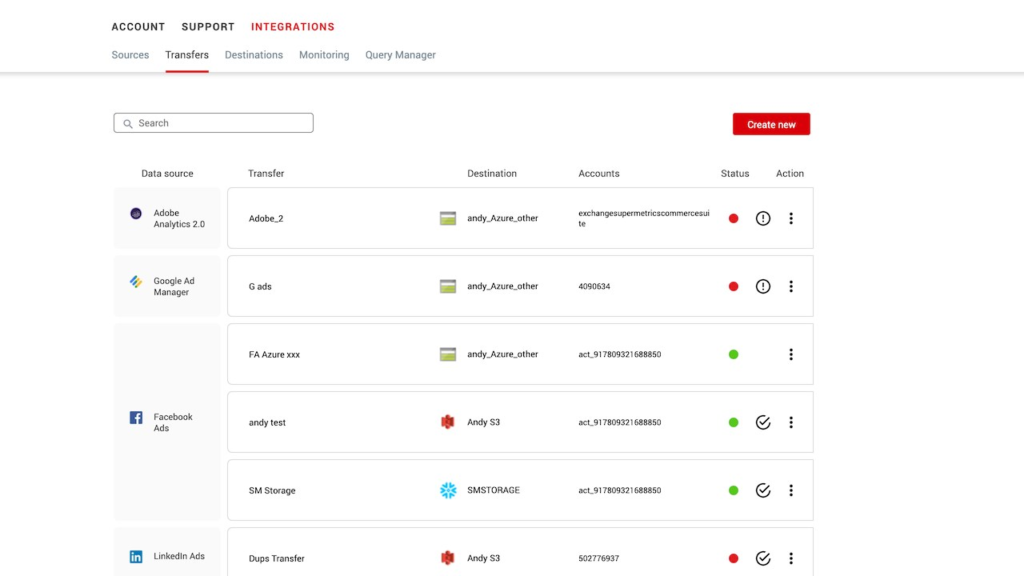The image size is (1024, 576).
Task: Click the Action column header
Action: tap(790, 174)
